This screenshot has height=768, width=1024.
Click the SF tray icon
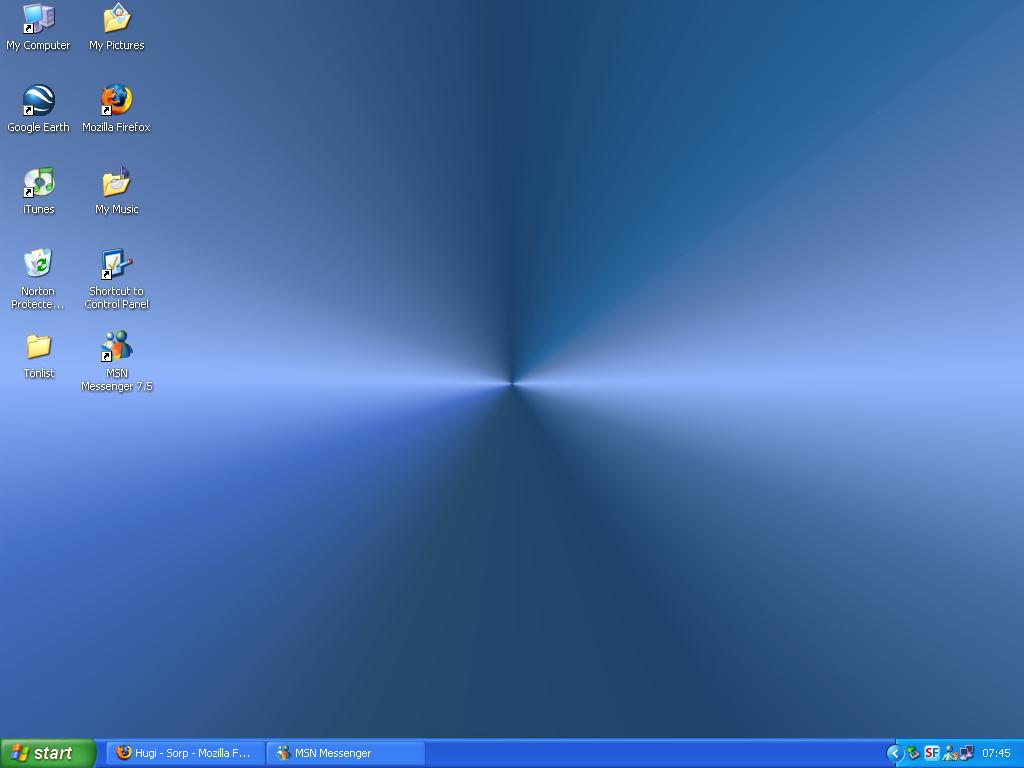pos(932,753)
